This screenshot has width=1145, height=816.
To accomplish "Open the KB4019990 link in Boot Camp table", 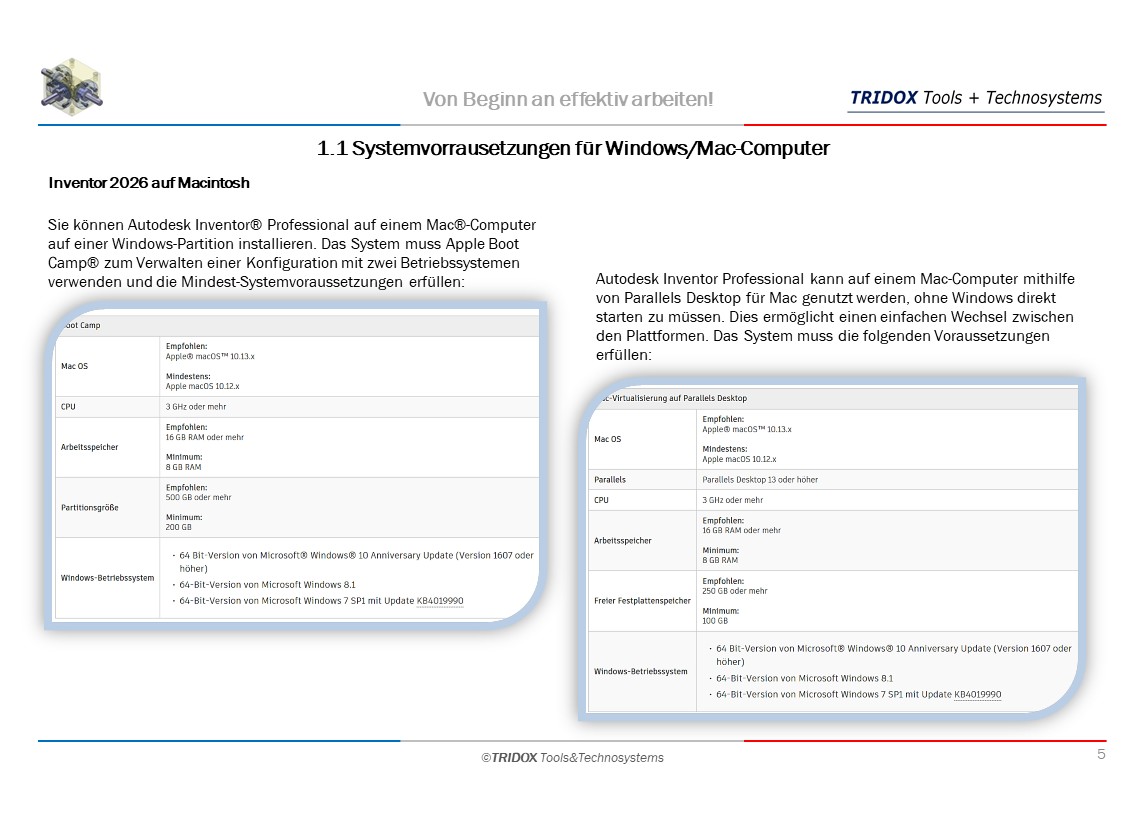I will pos(439,601).
